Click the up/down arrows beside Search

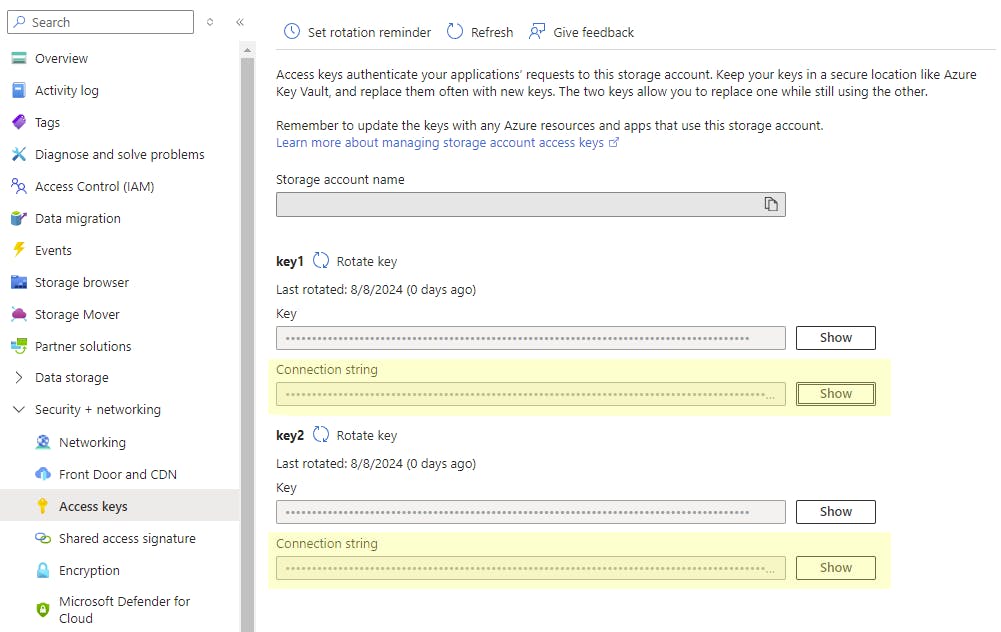tap(210, 22)
